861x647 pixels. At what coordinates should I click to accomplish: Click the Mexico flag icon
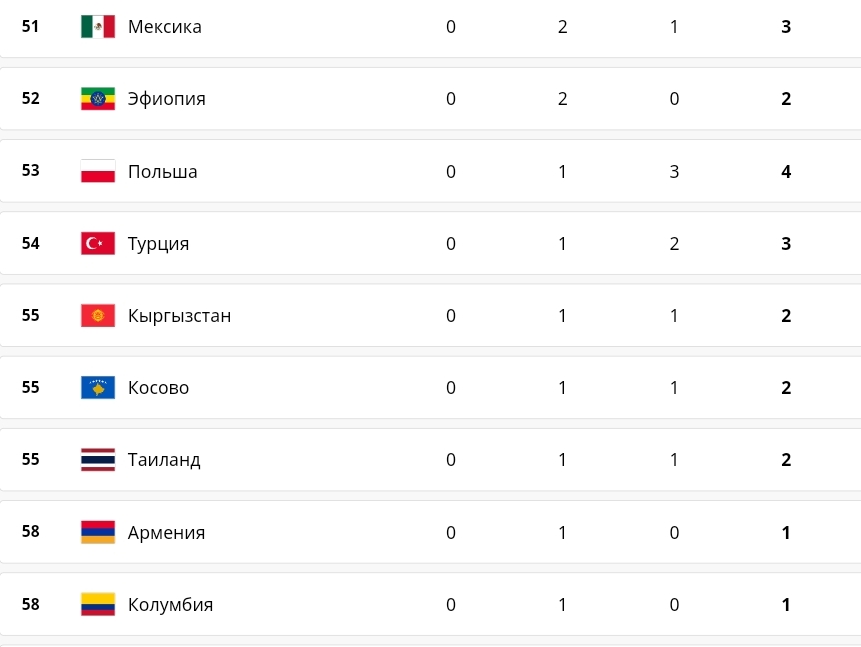click(98, 27)
